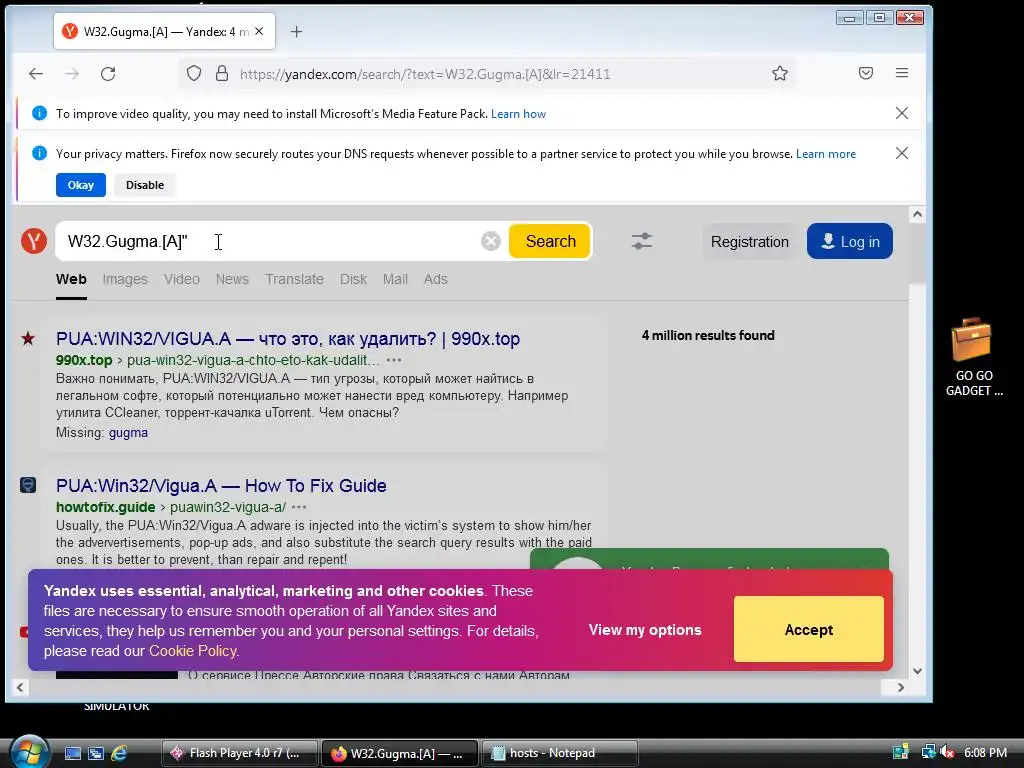Click the site security padlock icon

tap(222, 73)
